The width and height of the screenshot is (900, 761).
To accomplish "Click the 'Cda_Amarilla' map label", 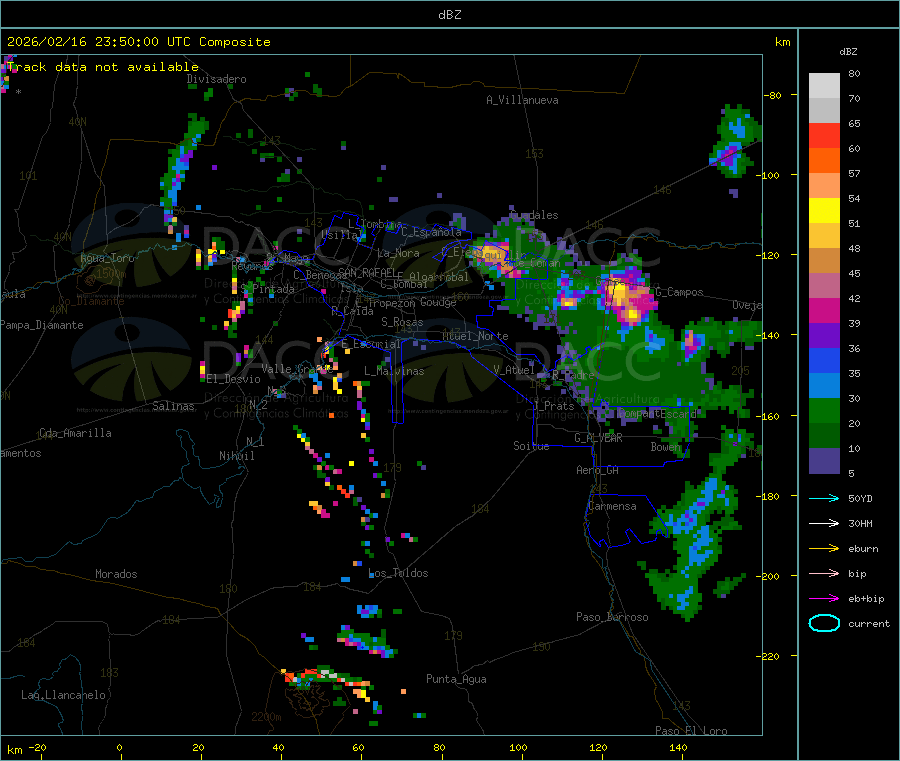I will [x=75, y=433].
